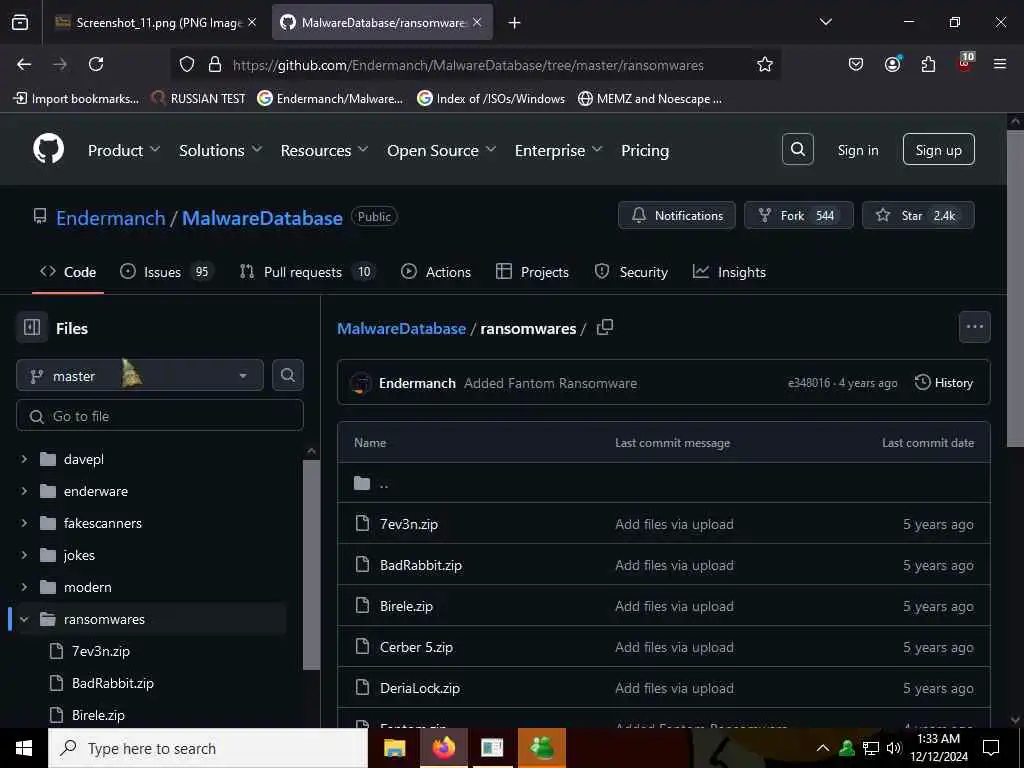The height and width of the screenshot is (768, 1024).
Task: Go back with browser back arrow
Action: (24, 64)
